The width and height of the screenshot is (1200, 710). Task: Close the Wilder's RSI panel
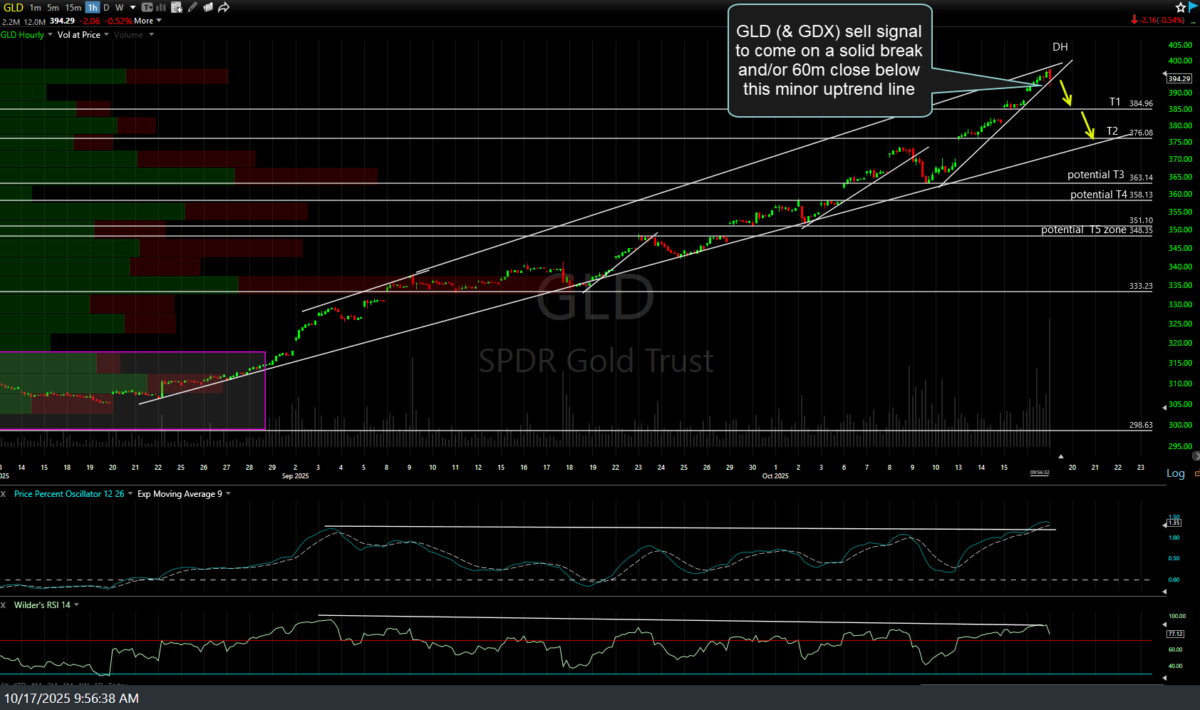[5, 604]
